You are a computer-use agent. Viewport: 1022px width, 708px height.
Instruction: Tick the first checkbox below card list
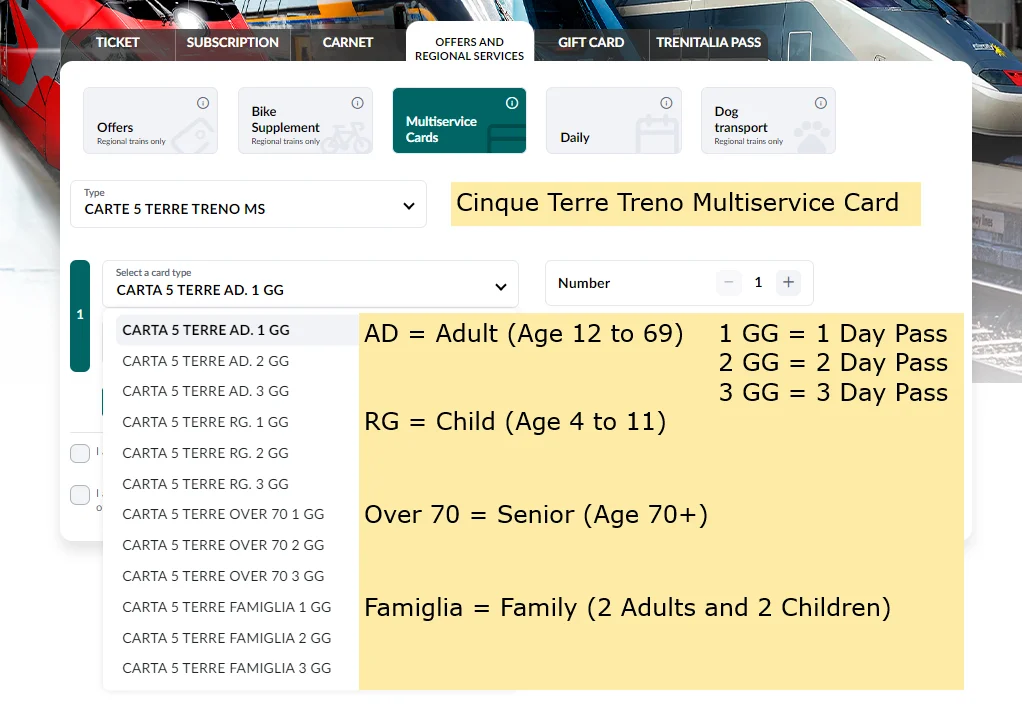pyautogui.click(x=80, y=454)
